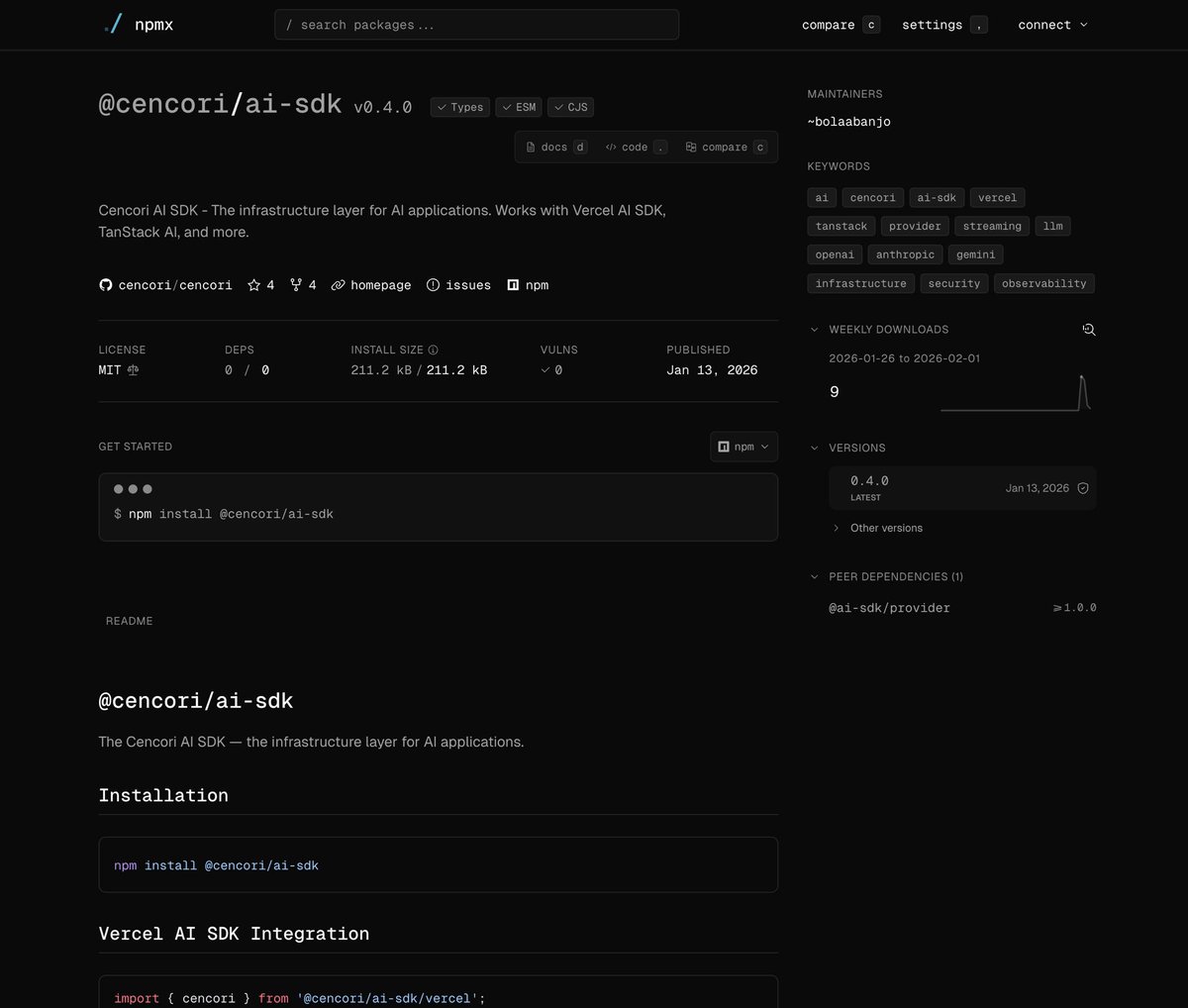Open the homepage link

[x=371, y=285]
